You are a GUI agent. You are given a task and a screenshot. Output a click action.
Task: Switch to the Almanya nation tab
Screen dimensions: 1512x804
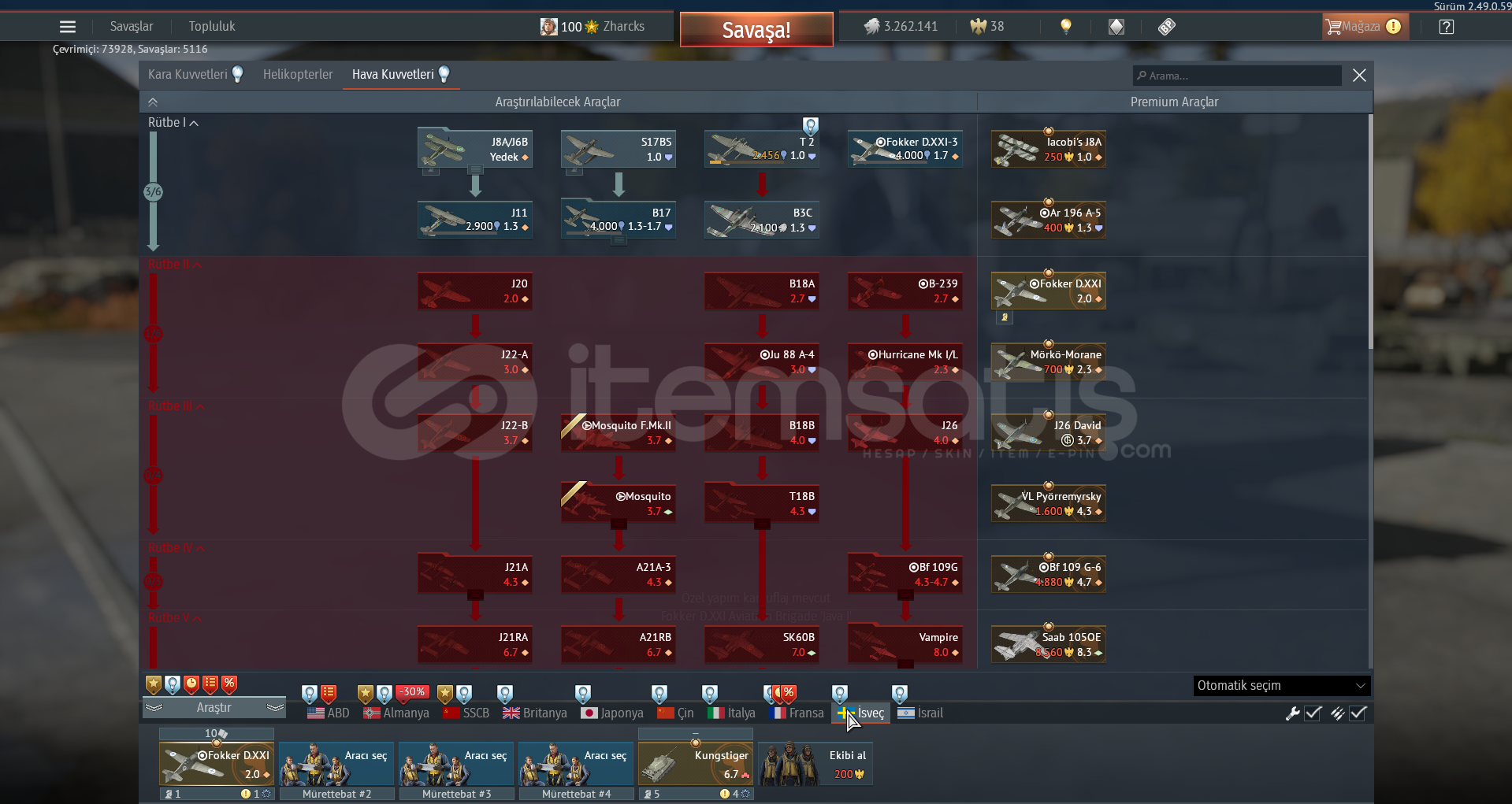click(396, 713)
